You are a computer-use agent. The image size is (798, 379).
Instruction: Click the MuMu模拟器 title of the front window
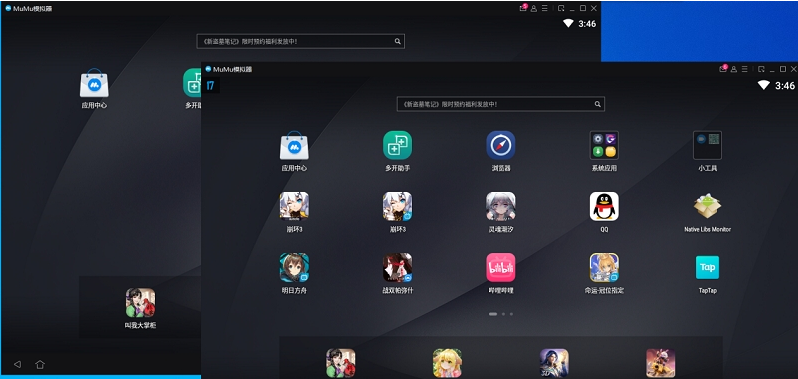coord(233,69)
